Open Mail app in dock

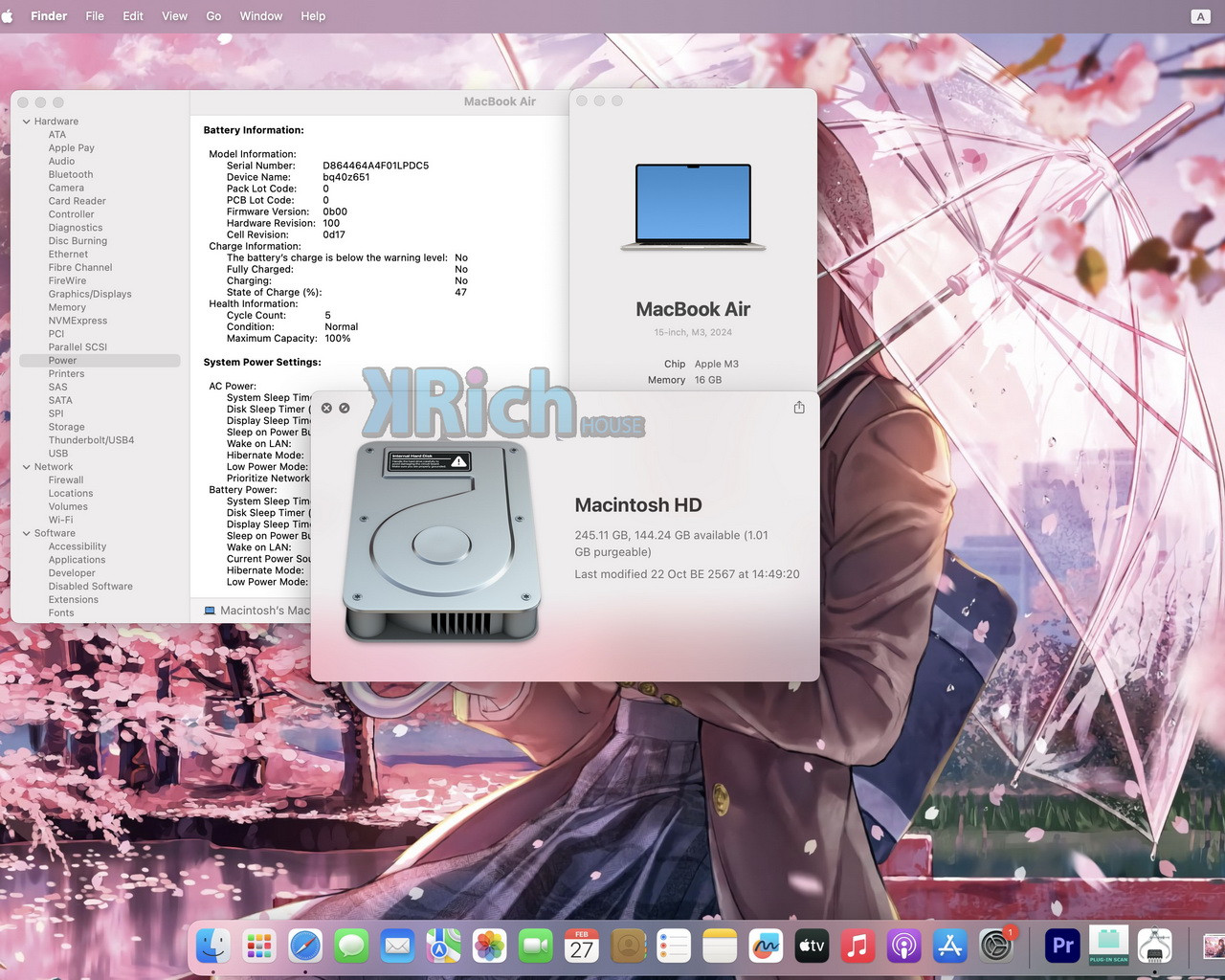(x=397, y=947)
